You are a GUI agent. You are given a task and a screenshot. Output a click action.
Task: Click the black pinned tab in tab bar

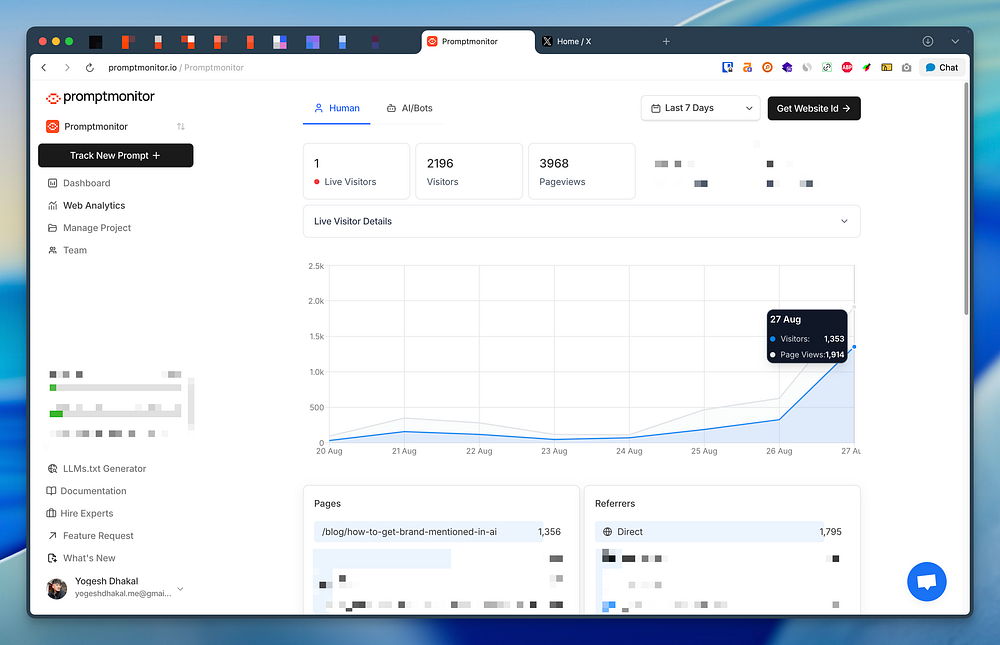point(95,42)
